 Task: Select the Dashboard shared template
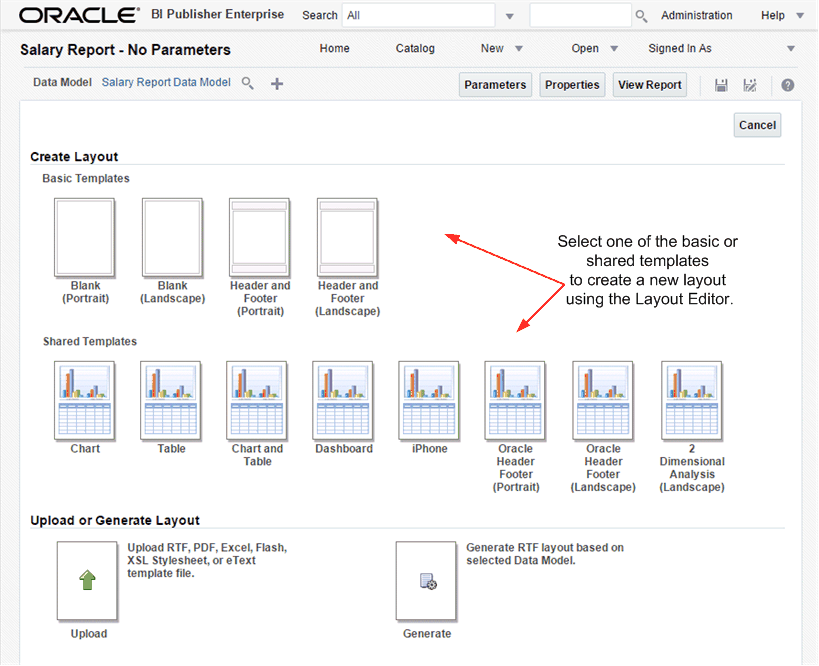pos(343,401)
